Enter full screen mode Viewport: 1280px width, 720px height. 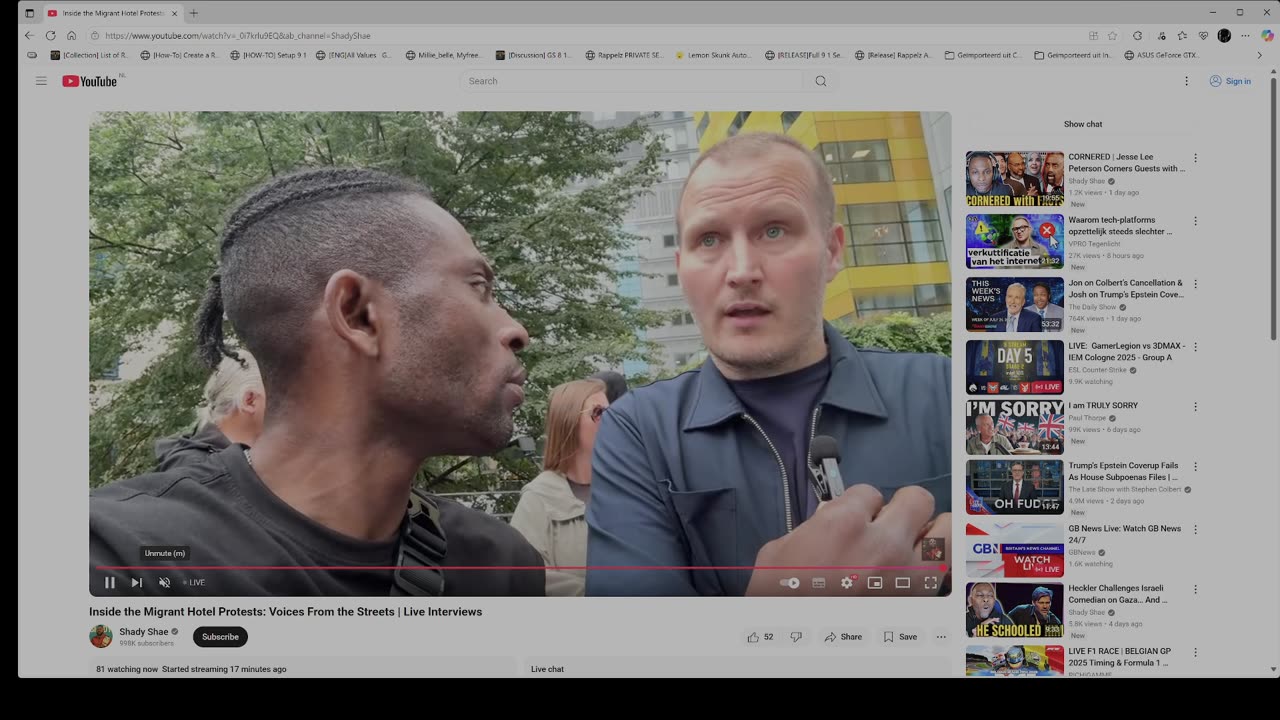pyautogui.click(x=931, y=583)
